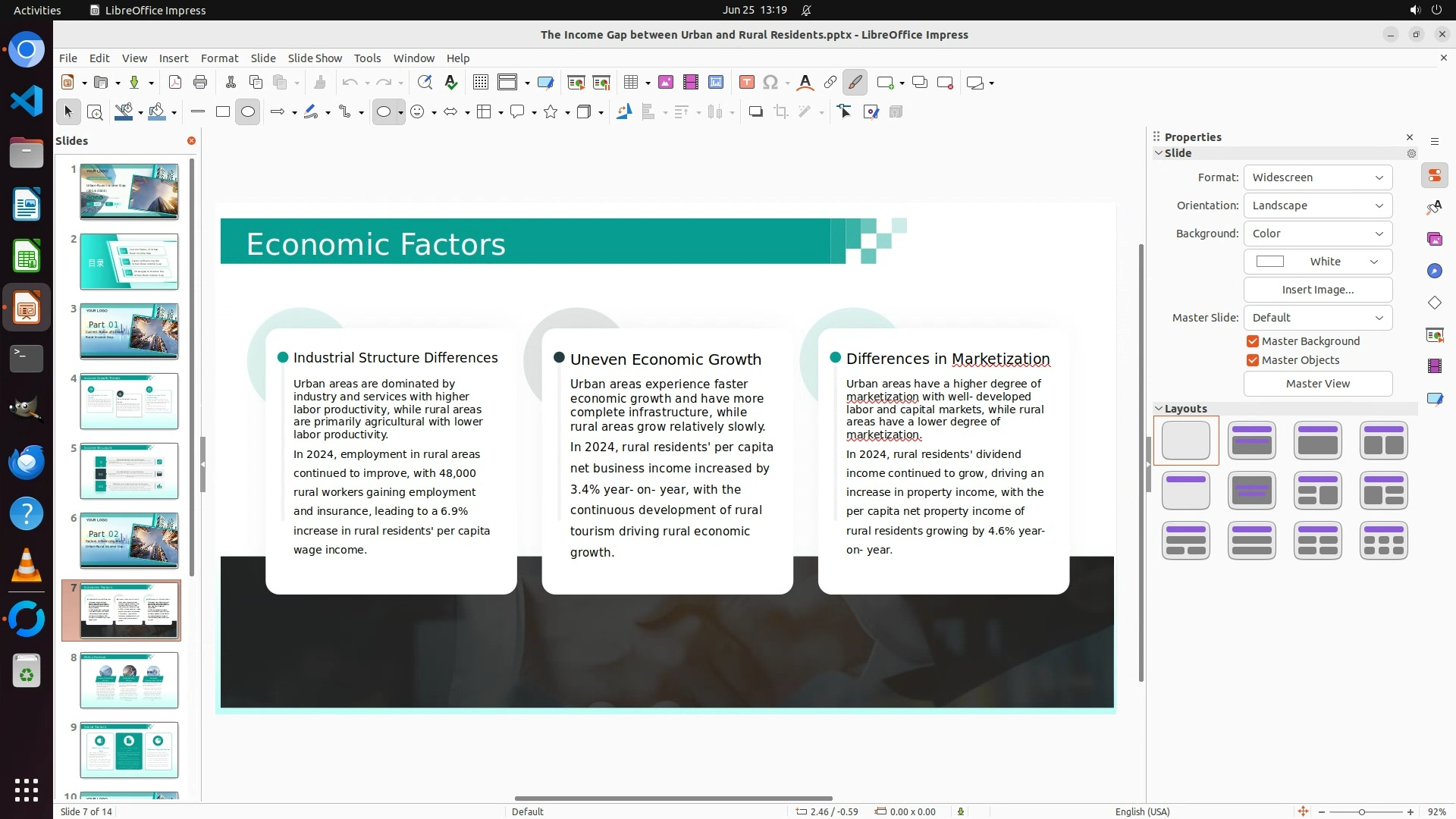Click the Insert Text Box icon

point(746,83)
